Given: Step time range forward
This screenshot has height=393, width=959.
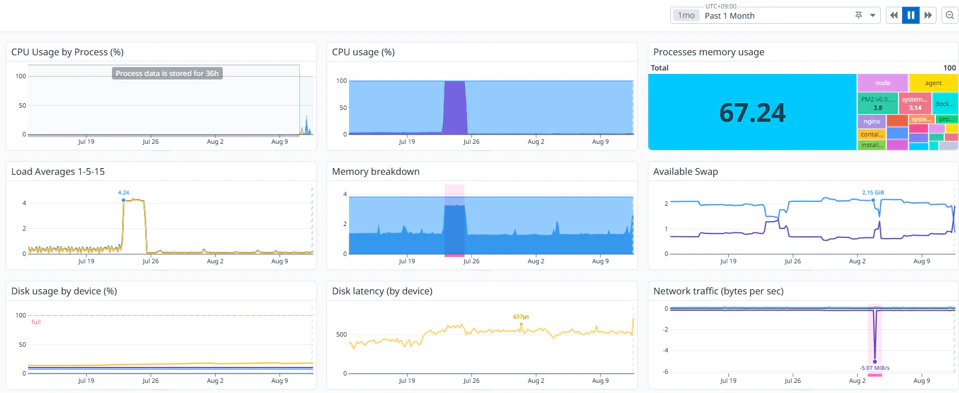Looking at the screenshot, I should [x=928, y=15].
